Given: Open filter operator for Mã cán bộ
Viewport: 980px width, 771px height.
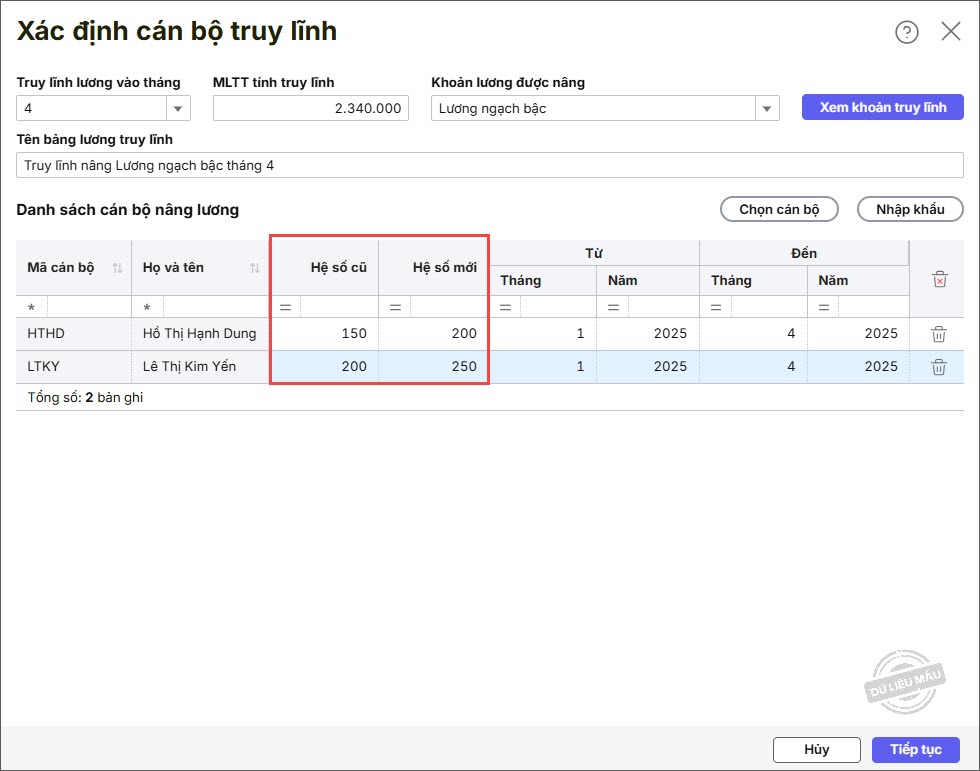Looking at the screenshot, I should pos(32,307).
